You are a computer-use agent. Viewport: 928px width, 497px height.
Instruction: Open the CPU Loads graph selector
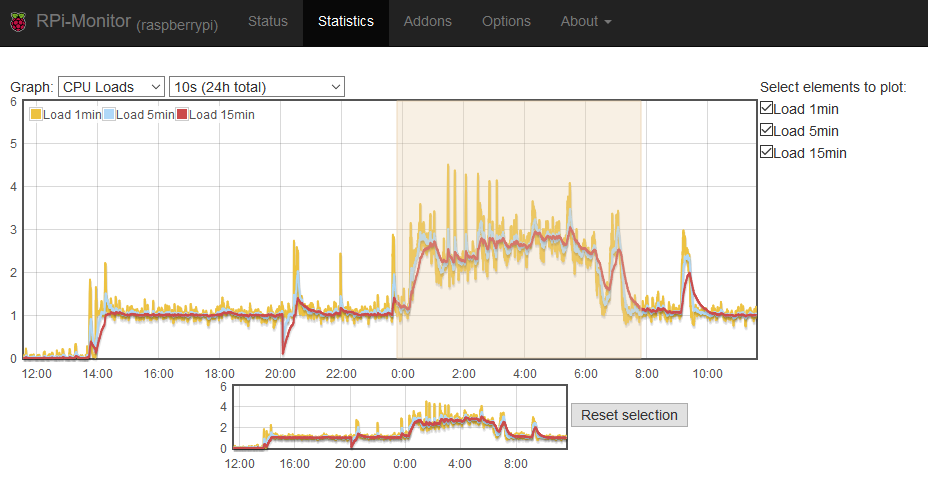(x=111, y=87)
